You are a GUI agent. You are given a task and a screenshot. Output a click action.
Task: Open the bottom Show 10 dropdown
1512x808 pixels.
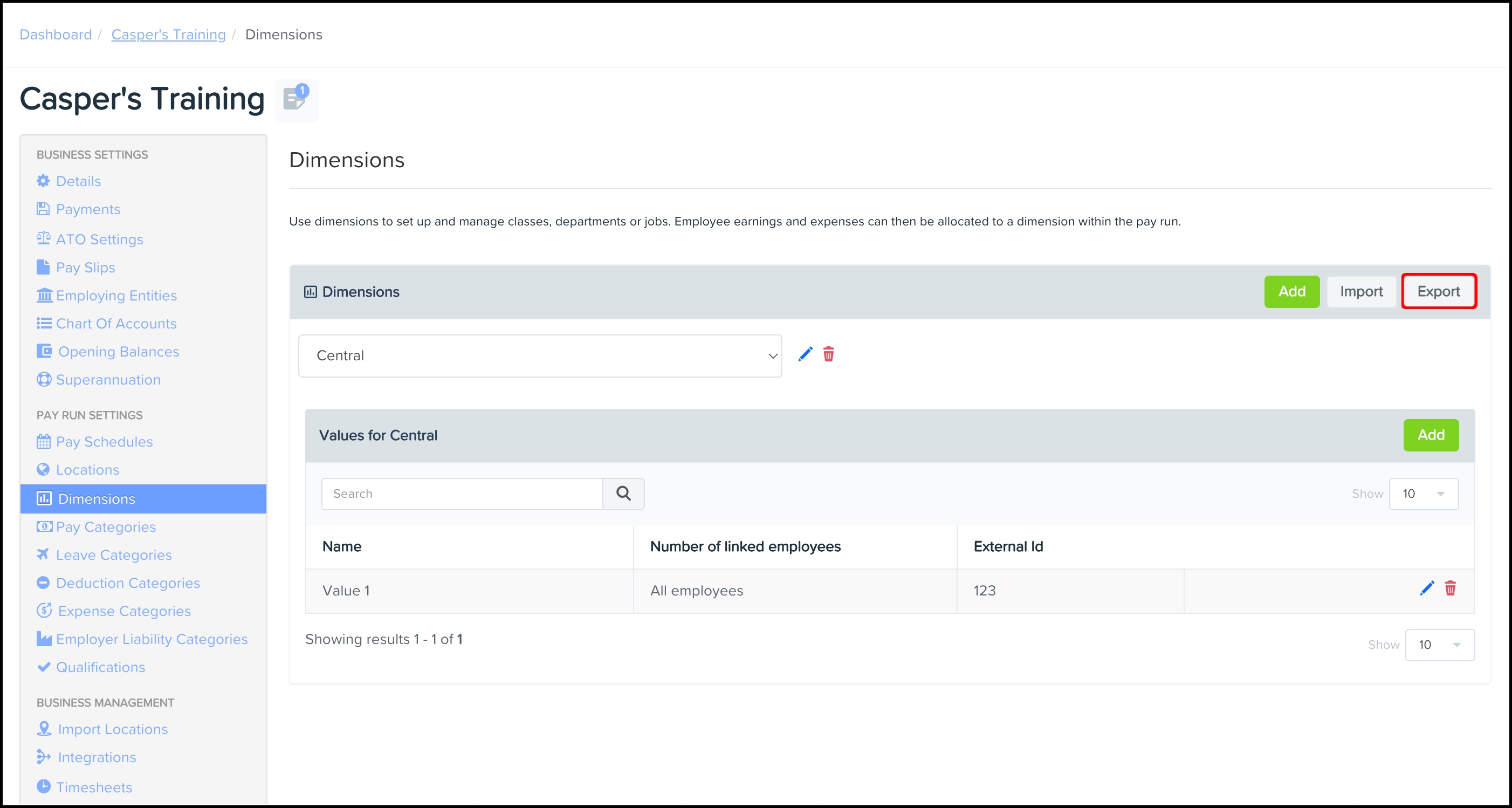pos(1439,645)
